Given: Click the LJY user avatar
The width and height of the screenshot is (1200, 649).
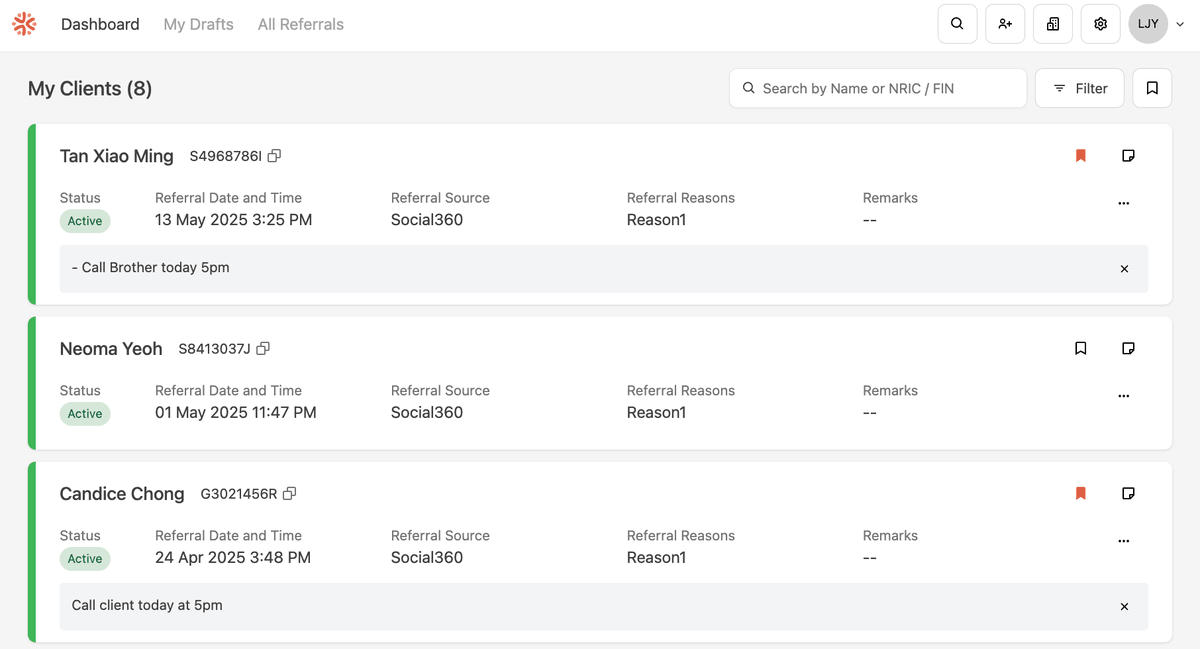Looking at the screenshot, I should tap(1148, 24).
